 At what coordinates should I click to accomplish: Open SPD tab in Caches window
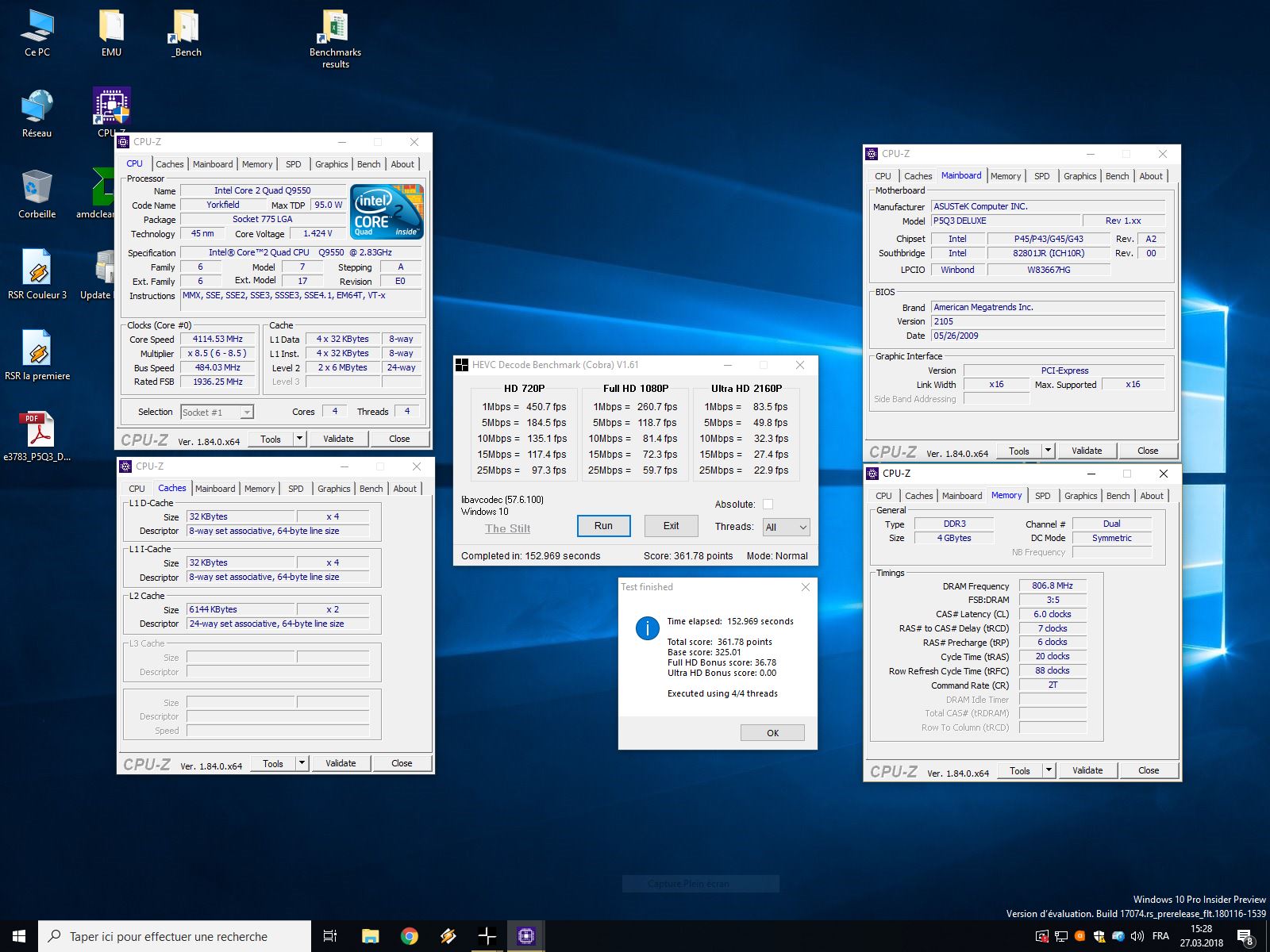click(295, 489)
